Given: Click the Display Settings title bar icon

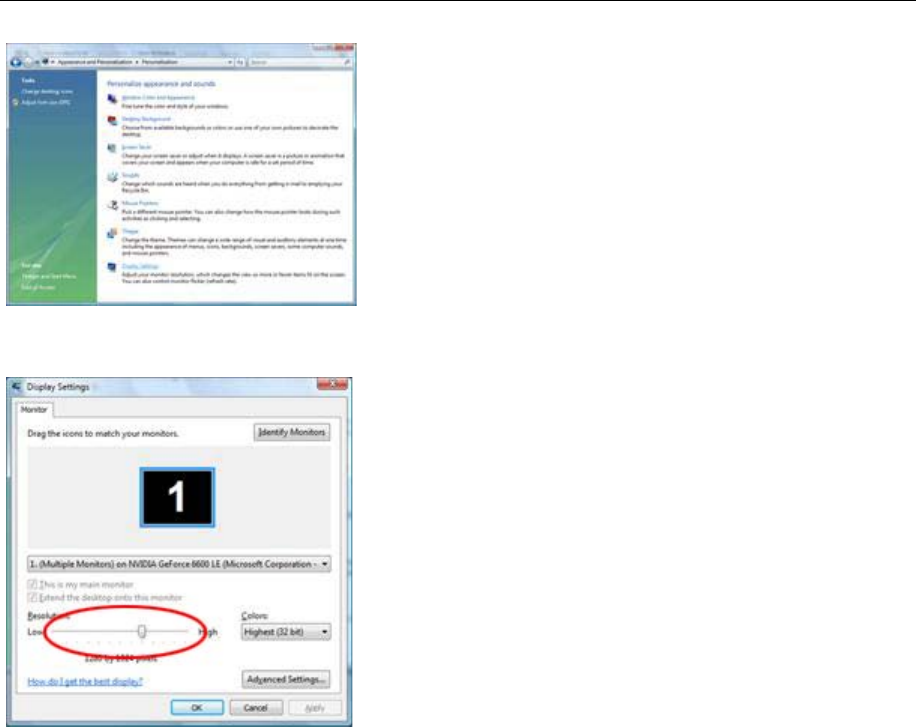Looking at the screenshot, I should coord(16,386).
